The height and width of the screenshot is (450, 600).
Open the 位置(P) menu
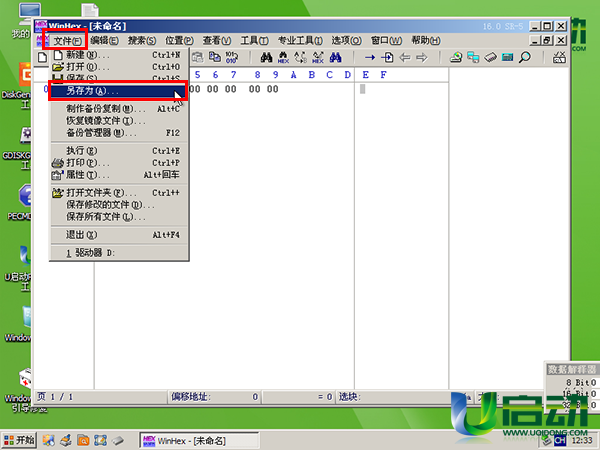[179, 41]
